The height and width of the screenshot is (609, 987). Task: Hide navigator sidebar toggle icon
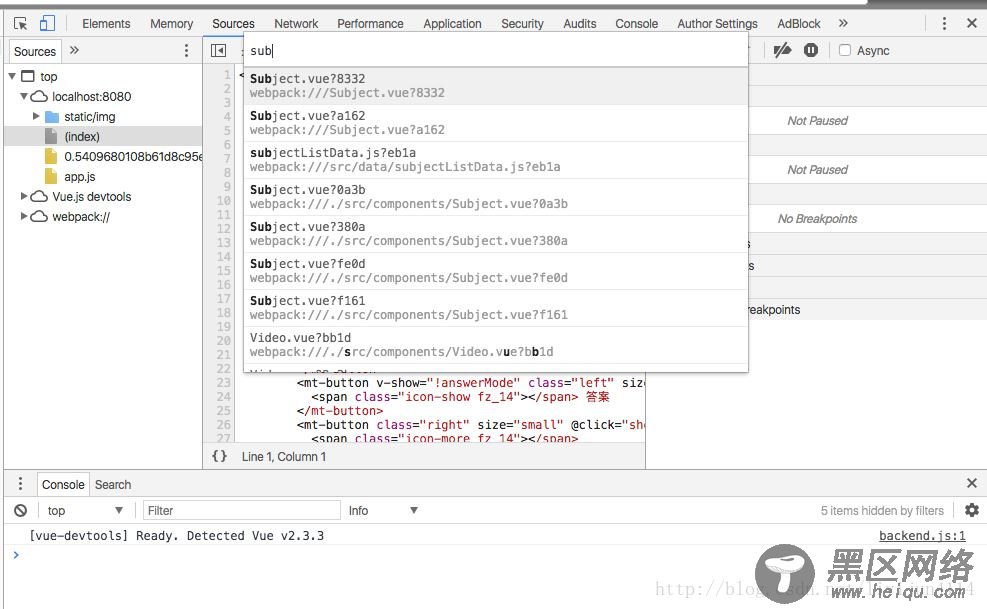(218, 50)
